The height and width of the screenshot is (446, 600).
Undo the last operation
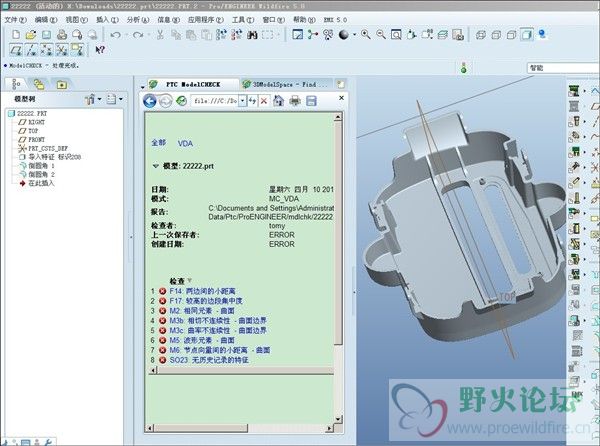click(115, 35)
